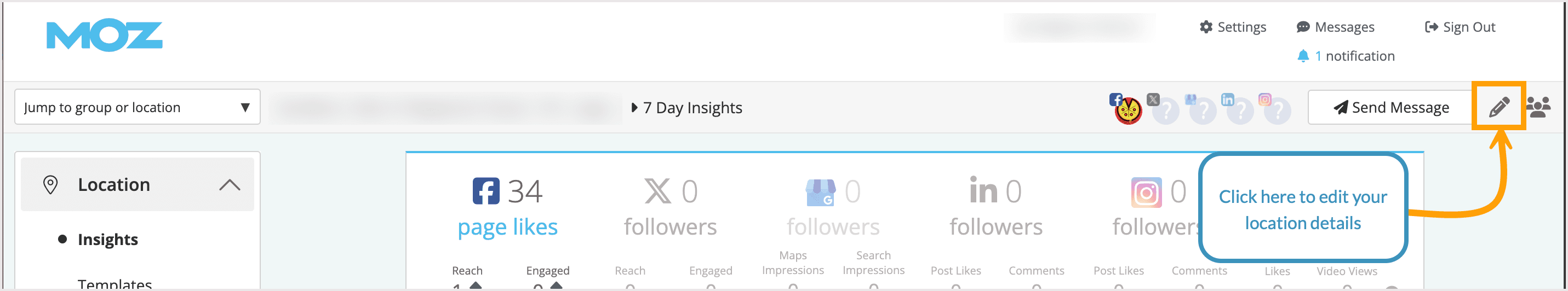Viewport: 1568px width, 291px height.
Task: Open the Messages link
Action: (1336, 27)
